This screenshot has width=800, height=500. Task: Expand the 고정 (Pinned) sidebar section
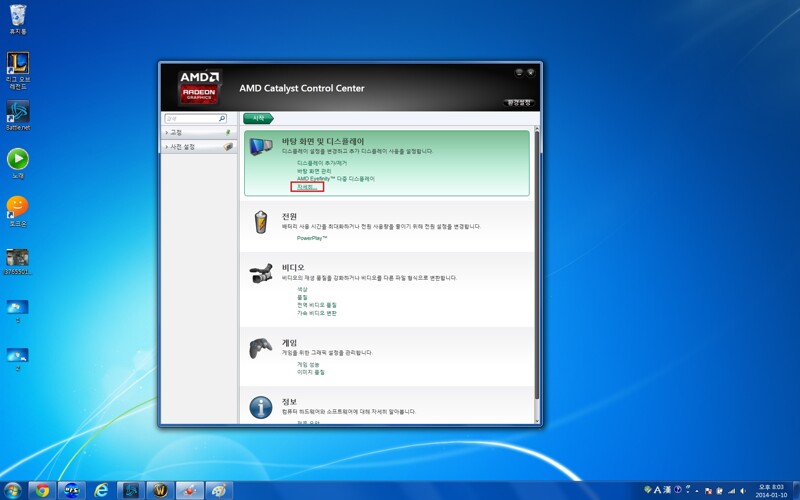pos(199,132)
